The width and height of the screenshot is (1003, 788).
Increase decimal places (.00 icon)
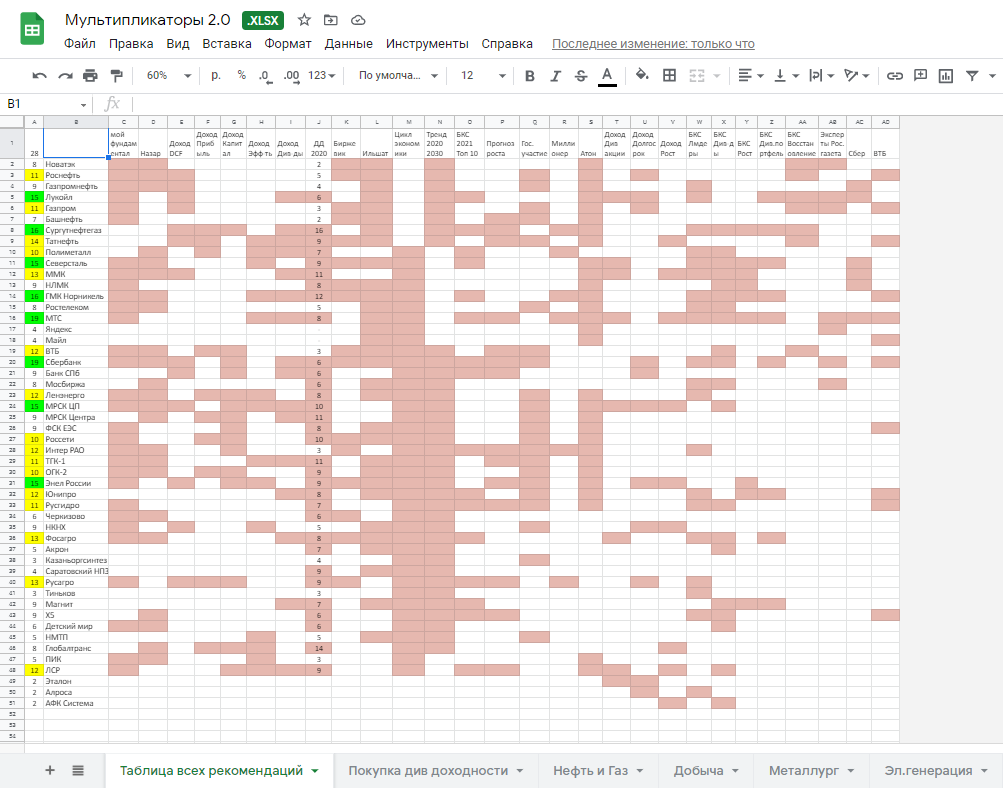point(292,76)
